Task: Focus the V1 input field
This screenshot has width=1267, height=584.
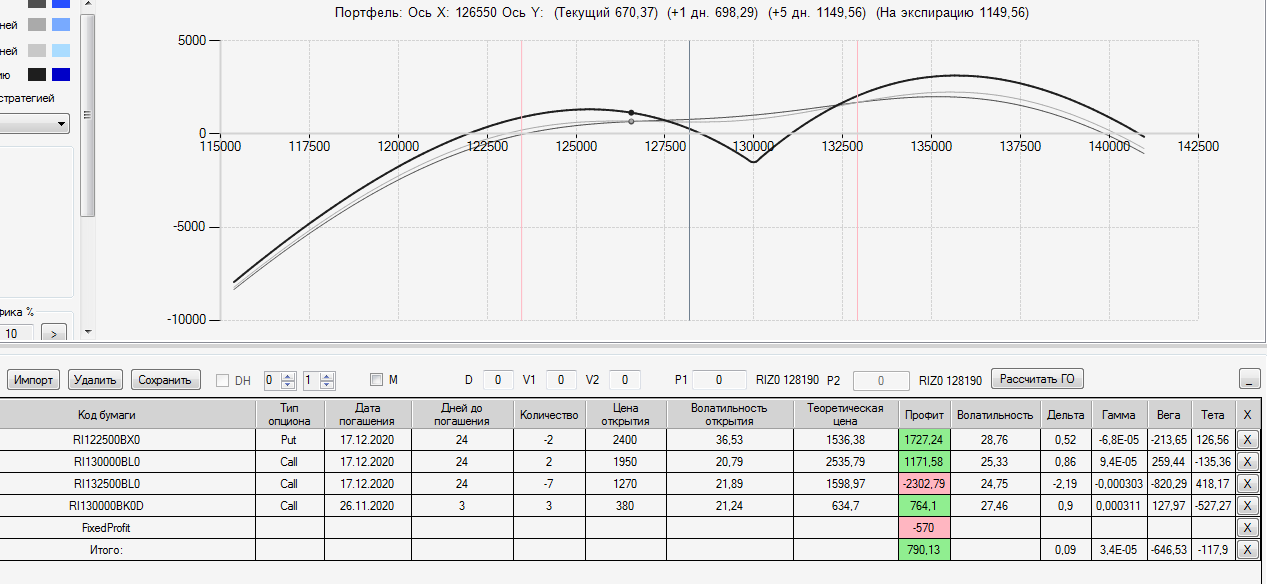Action: pos(562,380)
